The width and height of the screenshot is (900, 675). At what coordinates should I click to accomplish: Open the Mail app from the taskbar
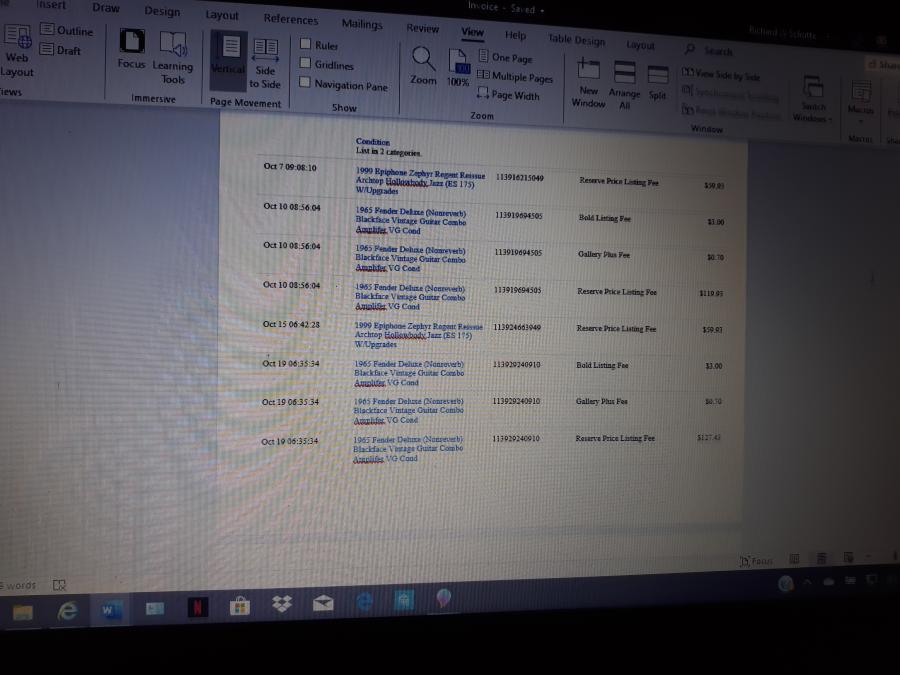323,603
